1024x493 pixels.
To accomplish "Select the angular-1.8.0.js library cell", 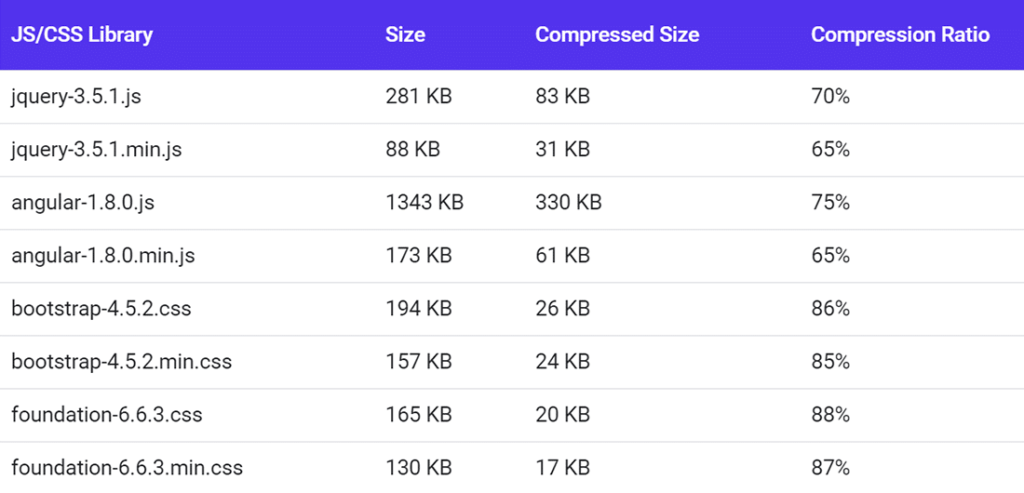I will 83,203.
